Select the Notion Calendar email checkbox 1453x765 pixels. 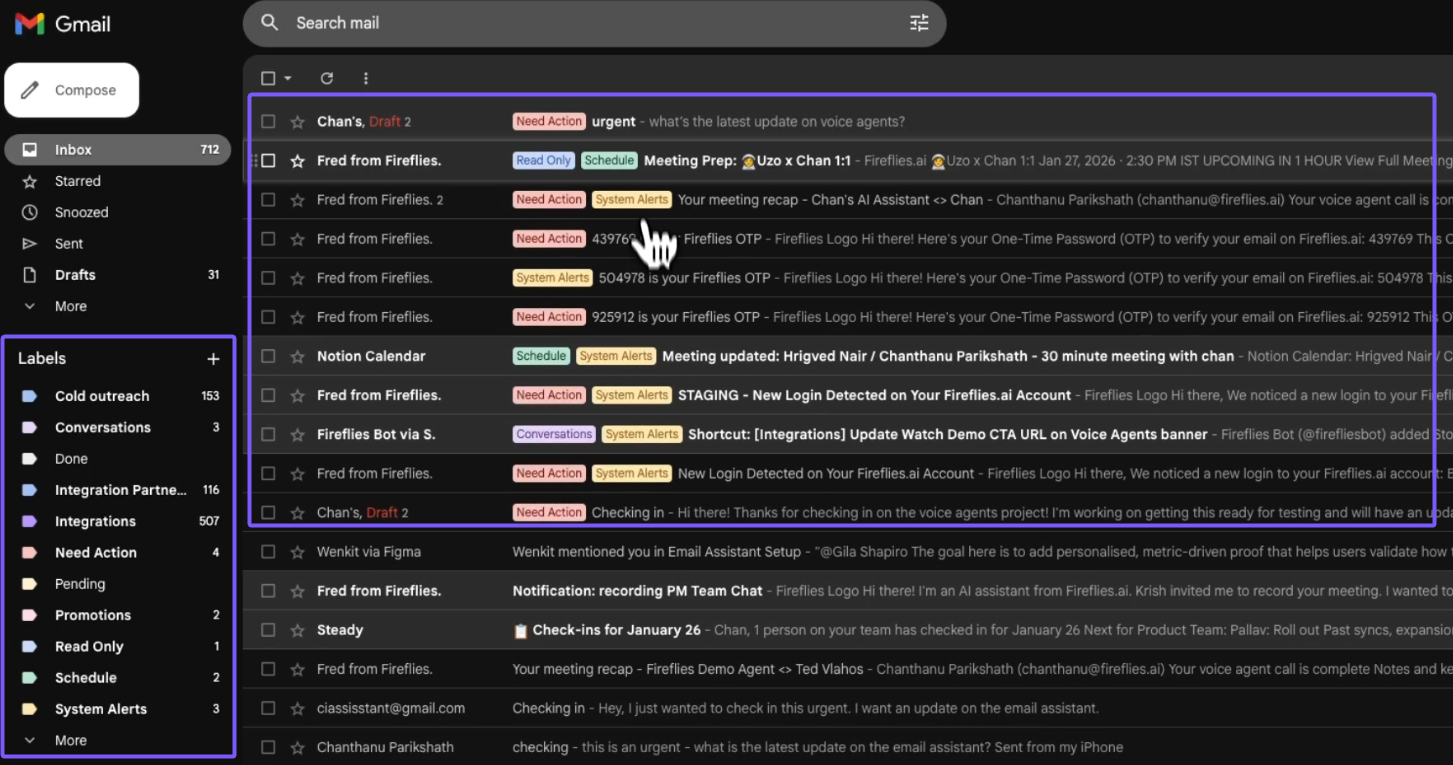click(268, 356)
